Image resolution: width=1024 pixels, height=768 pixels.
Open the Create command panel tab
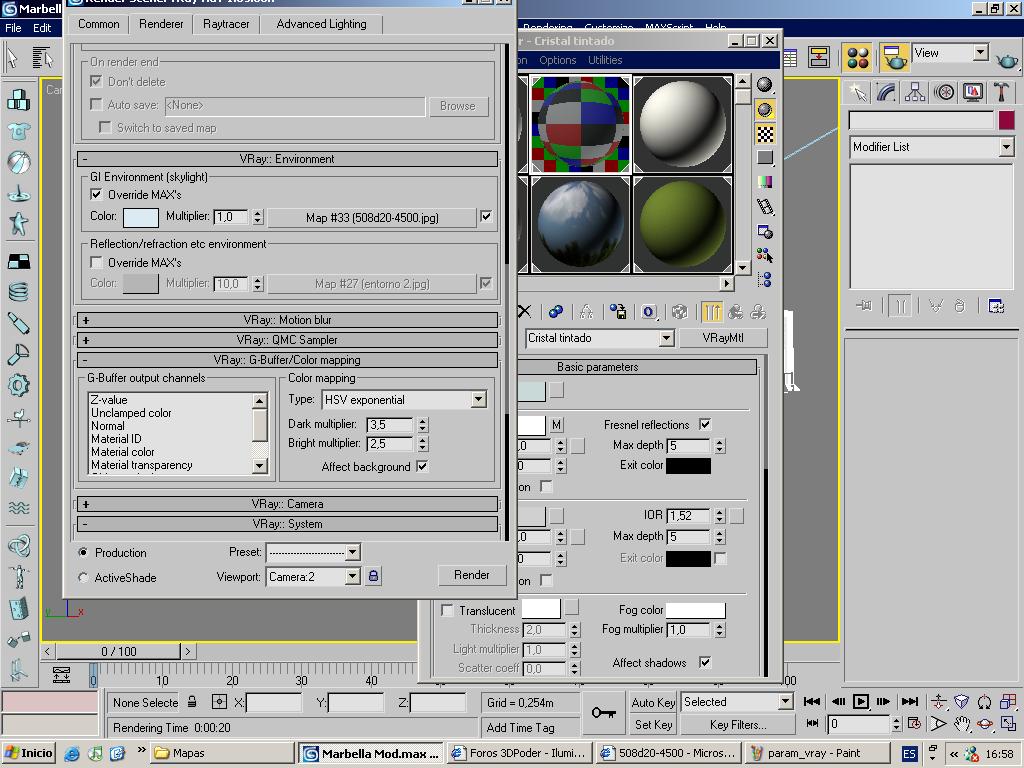click(x=857, y=92)
